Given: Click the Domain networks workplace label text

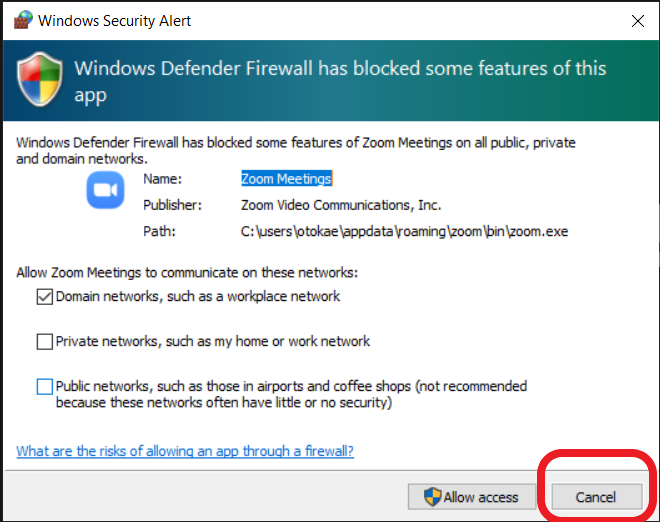Looking at the screenshot, I should tap(198, 296).
